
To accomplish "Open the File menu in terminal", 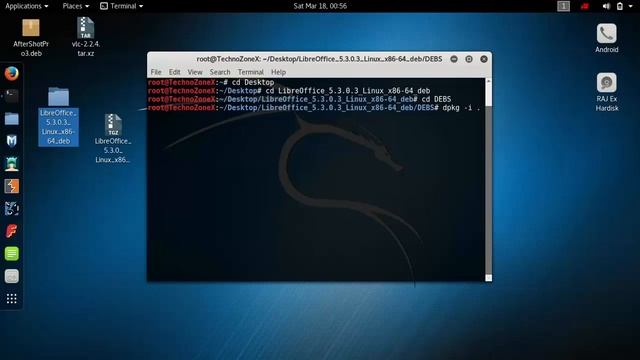I will tap(156, 72).
